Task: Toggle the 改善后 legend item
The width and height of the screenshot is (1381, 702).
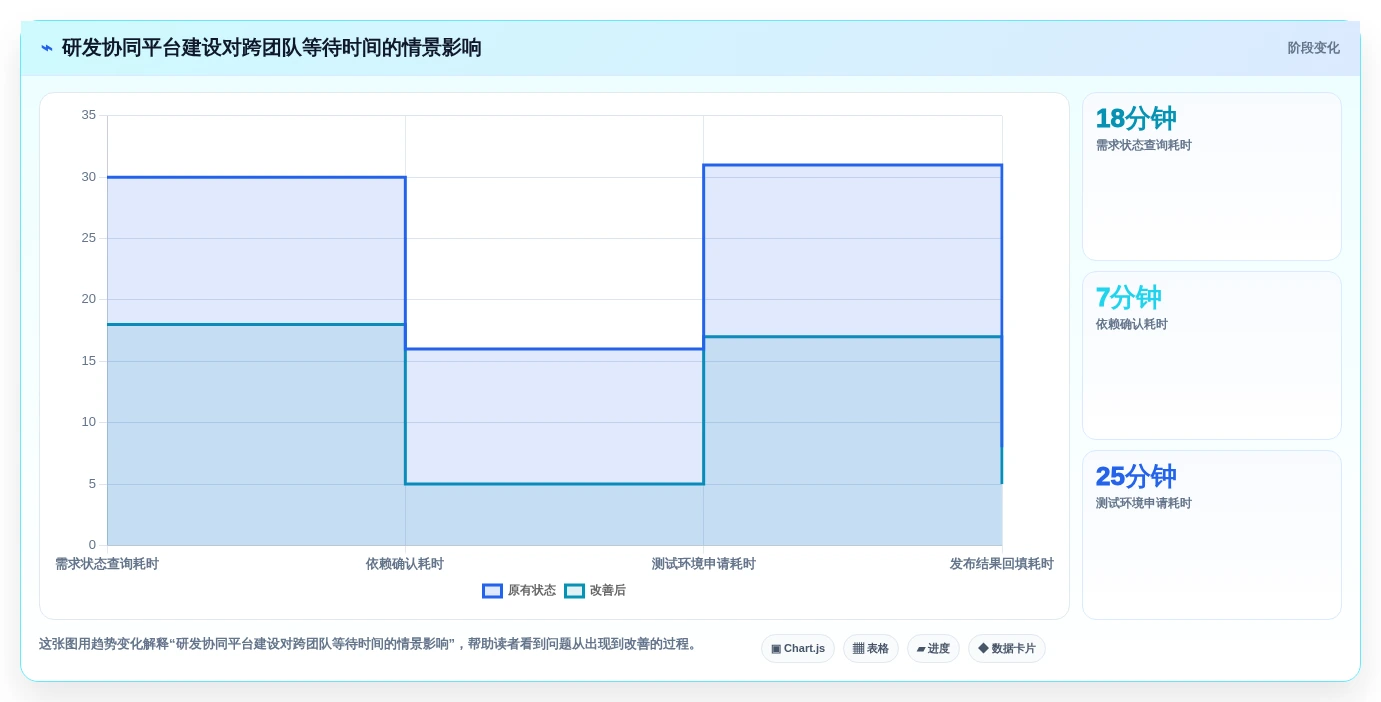Action: coord(595,591)
